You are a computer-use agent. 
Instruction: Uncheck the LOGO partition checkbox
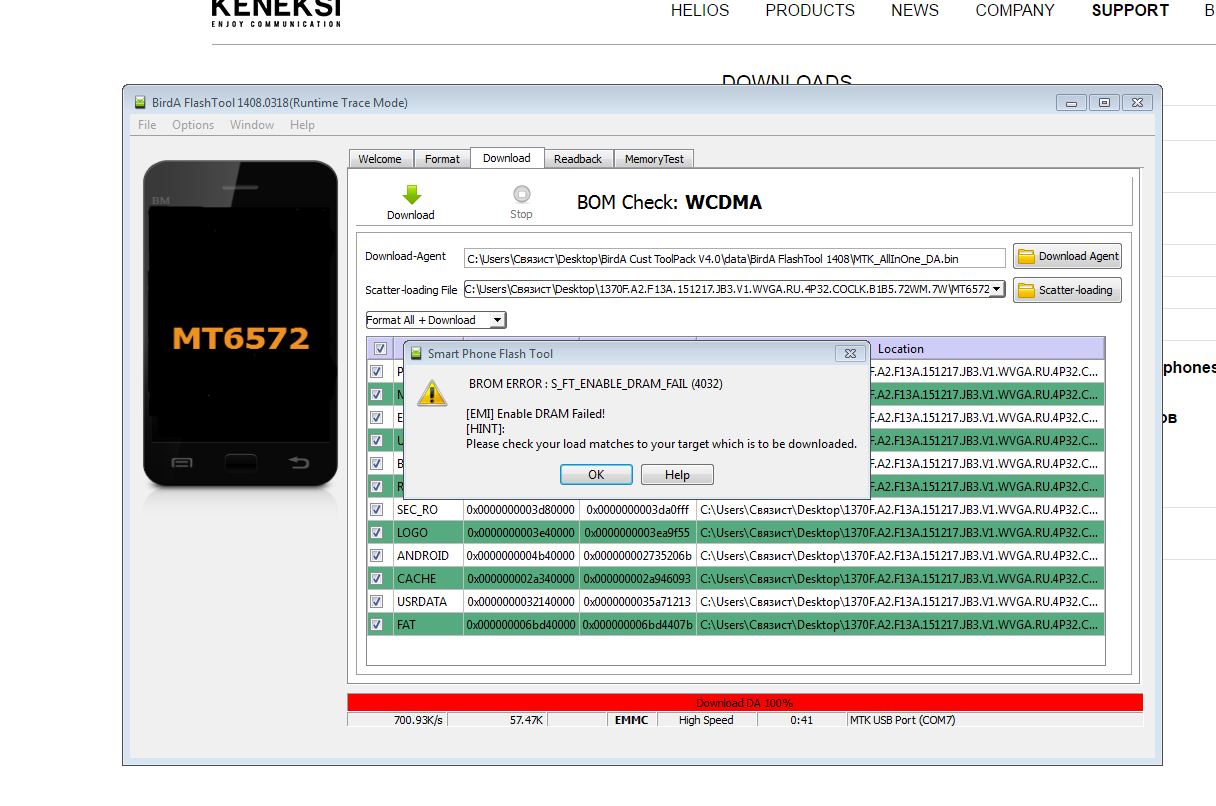pos(377,532)
